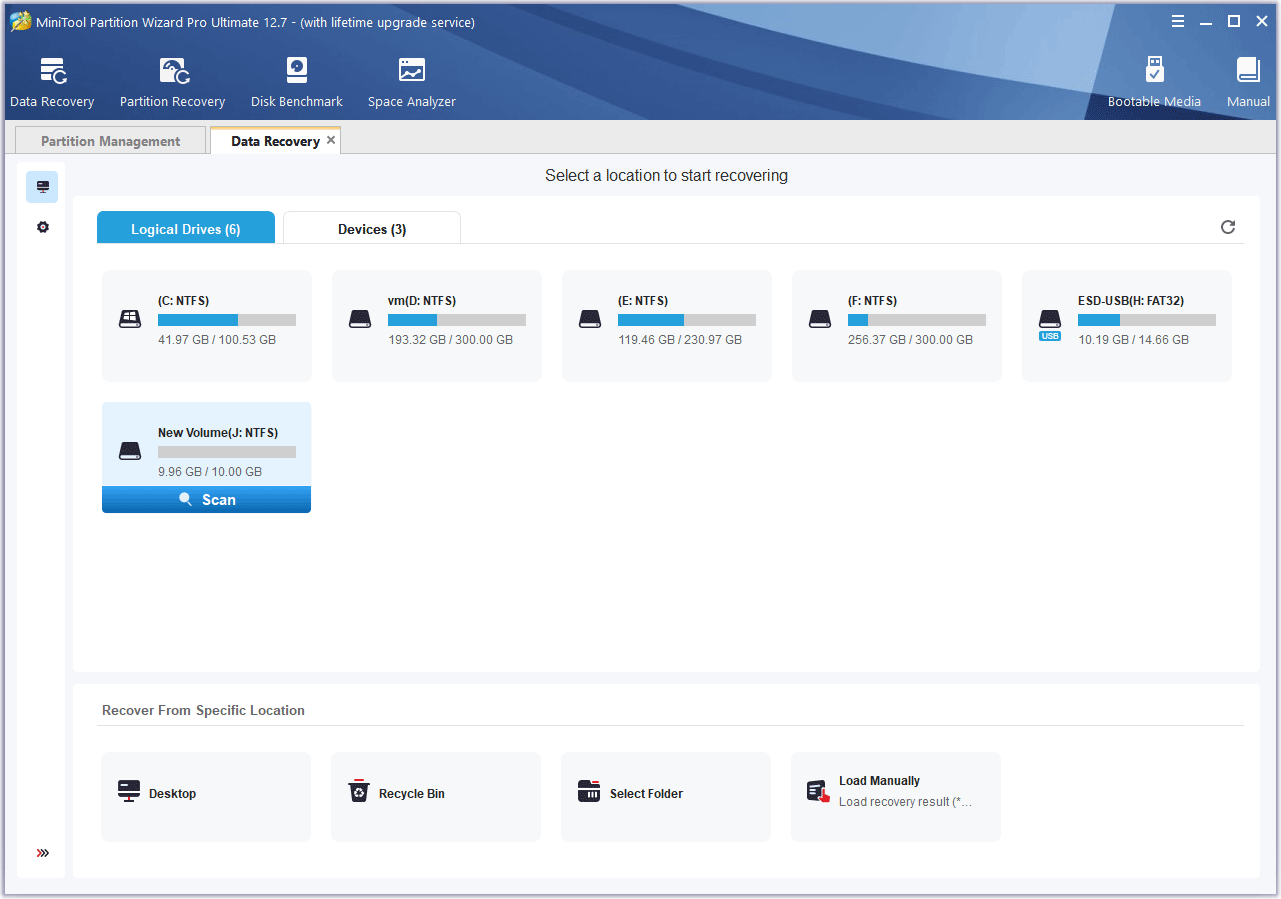Switch to the Partition Management tab
The width and height of the screenshot is (1281, 899).
click(111, 141)
